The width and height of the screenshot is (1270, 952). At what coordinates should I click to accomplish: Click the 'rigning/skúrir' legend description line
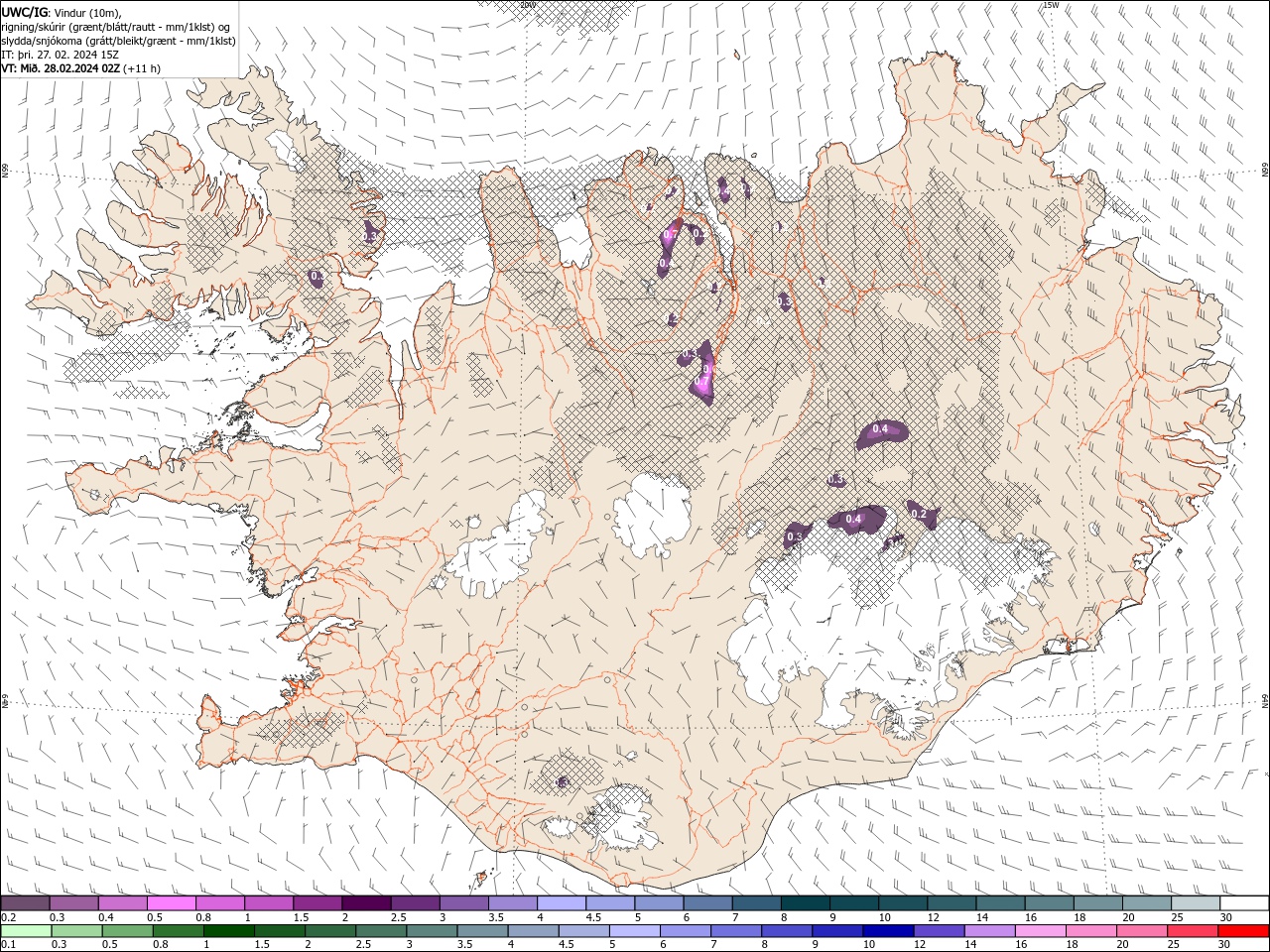tap(117, 27)
